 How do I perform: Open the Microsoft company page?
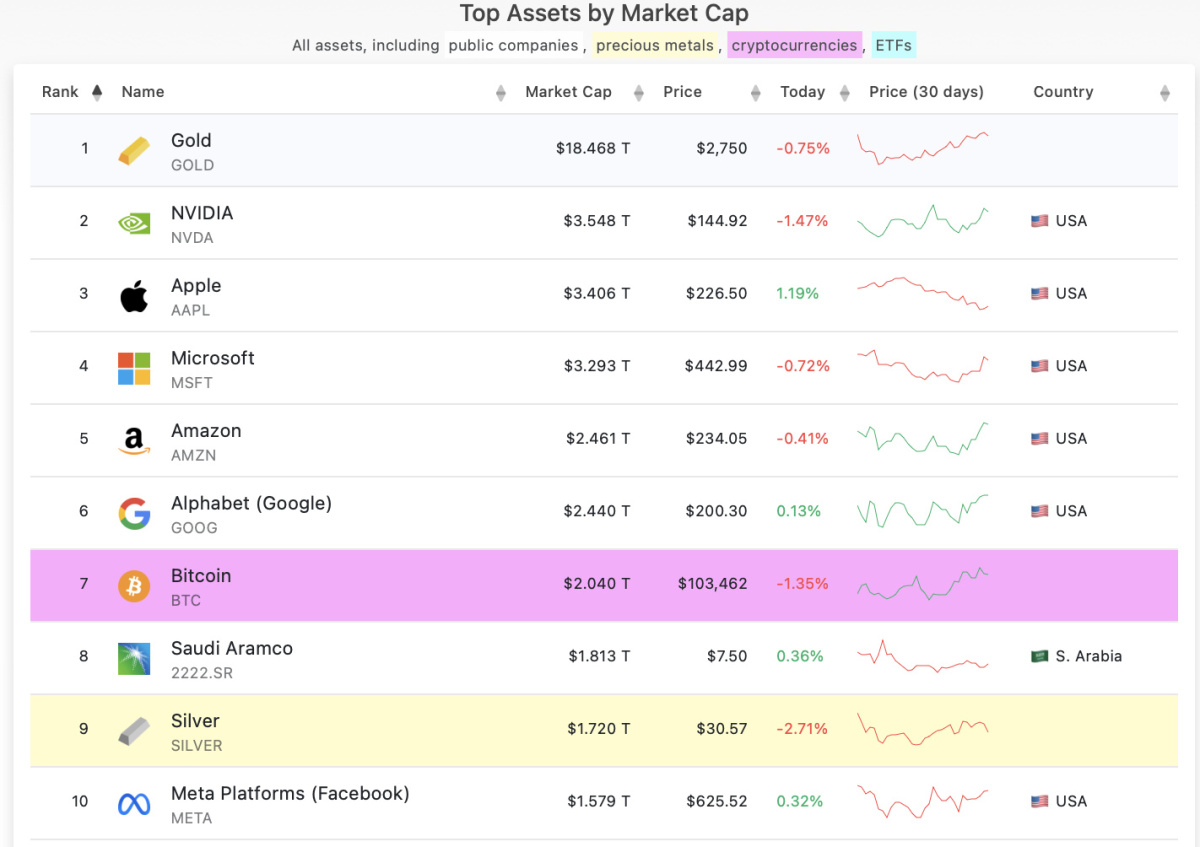point(213,358)
